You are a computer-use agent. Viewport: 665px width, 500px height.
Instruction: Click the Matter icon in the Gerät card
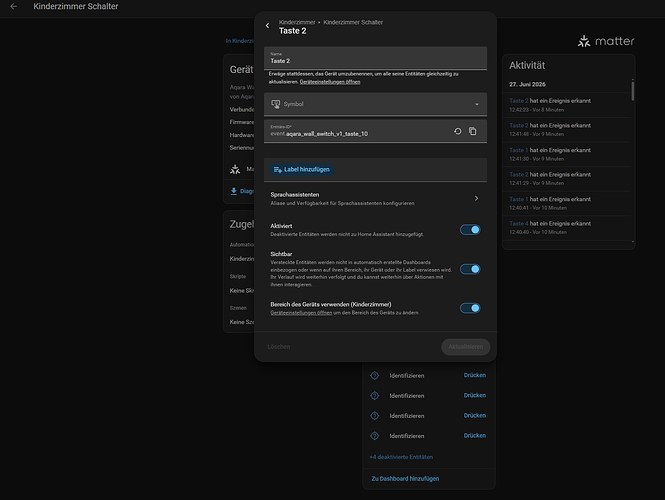[235, 169]
